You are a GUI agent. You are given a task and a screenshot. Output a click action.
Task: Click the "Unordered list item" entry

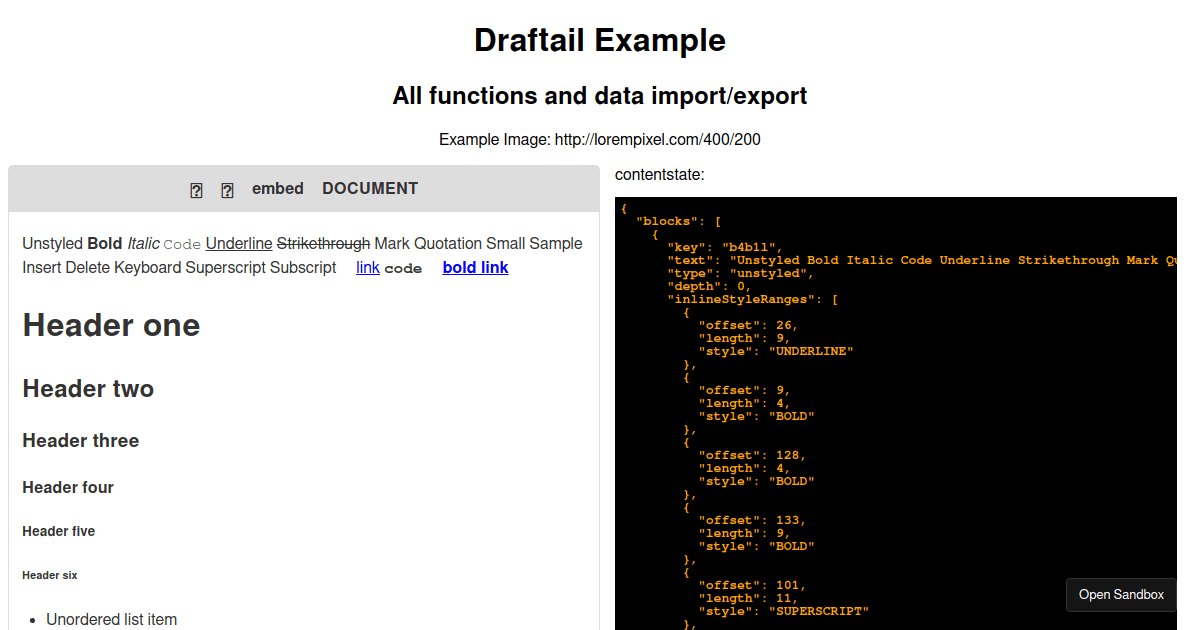point(112,619)
